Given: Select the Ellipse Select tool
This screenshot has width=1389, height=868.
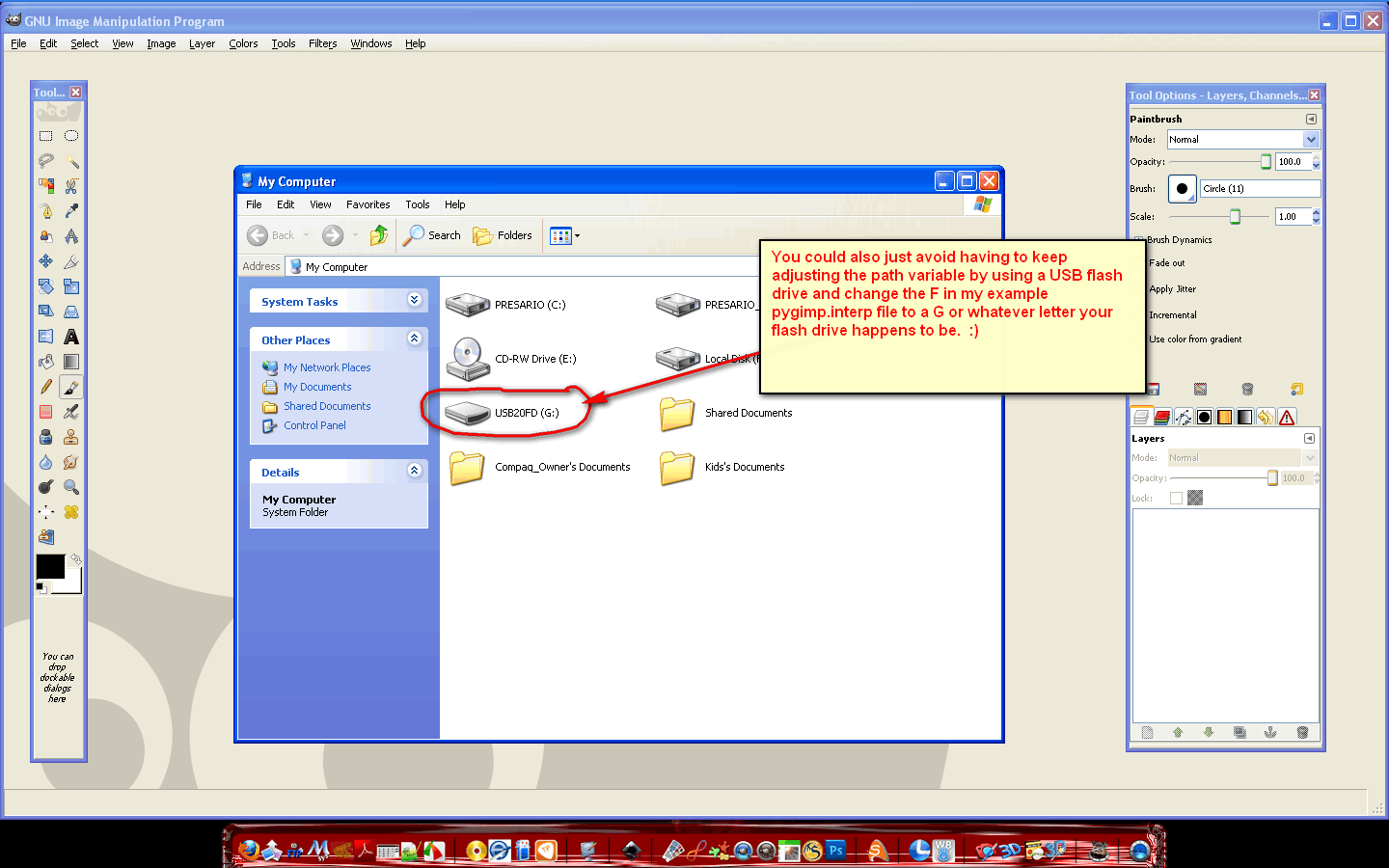Looking at the screenshot, I should tap(71, 136).
